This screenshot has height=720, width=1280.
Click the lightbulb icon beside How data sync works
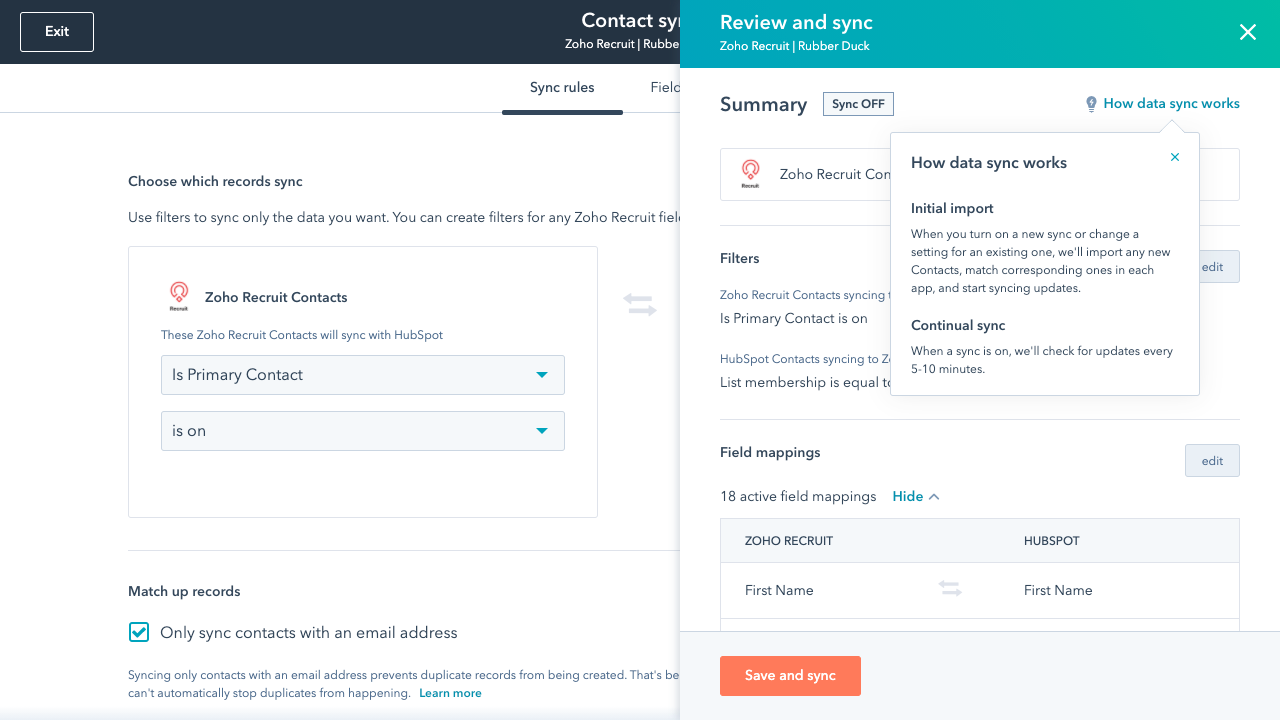[x=1091, y=104]
